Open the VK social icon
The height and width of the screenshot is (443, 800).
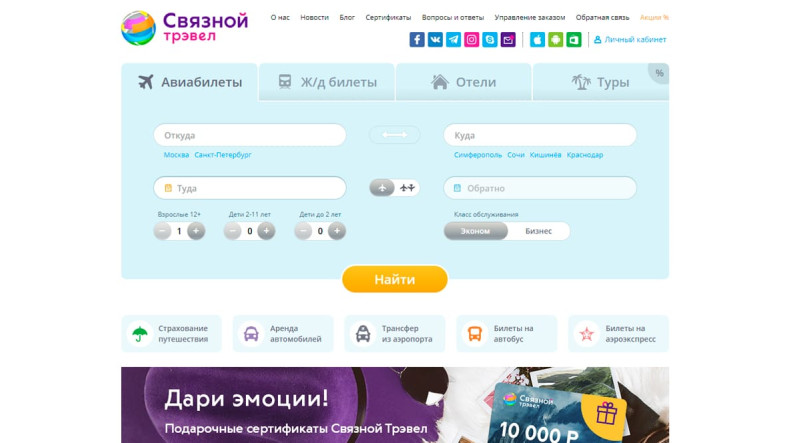click(x=435, y=40)
